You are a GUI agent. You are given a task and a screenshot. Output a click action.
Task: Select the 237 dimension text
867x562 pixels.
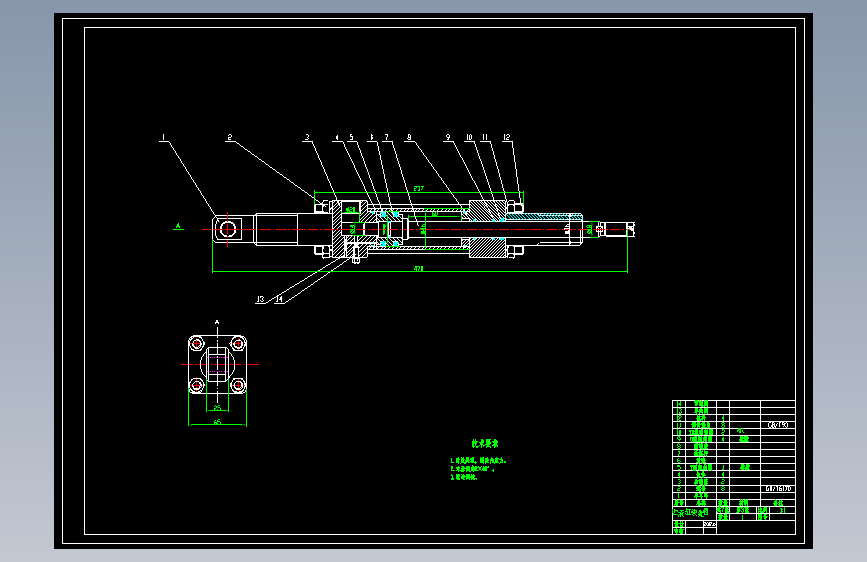pyautogui.click(x=419, y=189)
